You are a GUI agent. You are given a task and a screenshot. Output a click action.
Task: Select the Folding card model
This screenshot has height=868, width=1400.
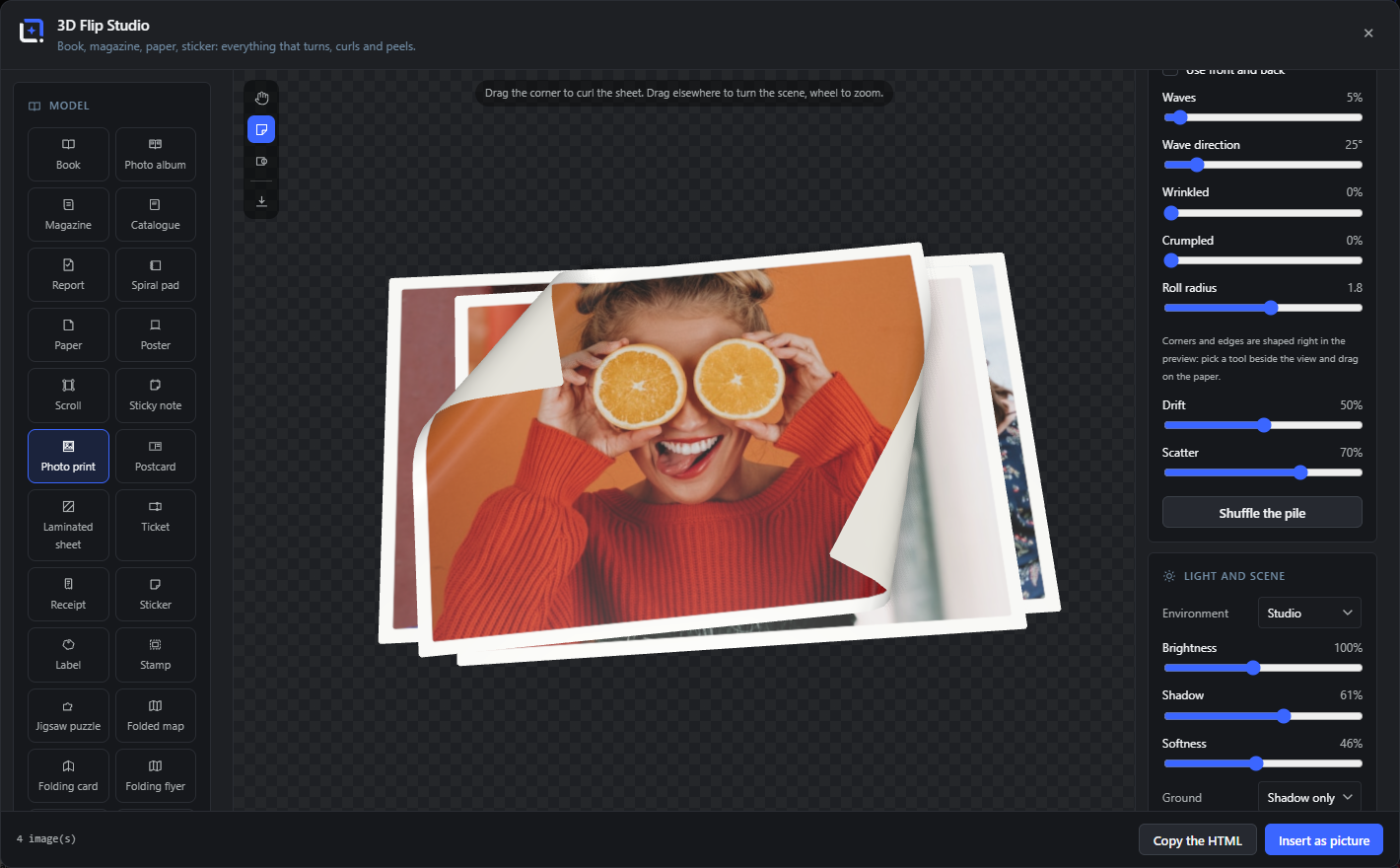(x=68, y=776)
